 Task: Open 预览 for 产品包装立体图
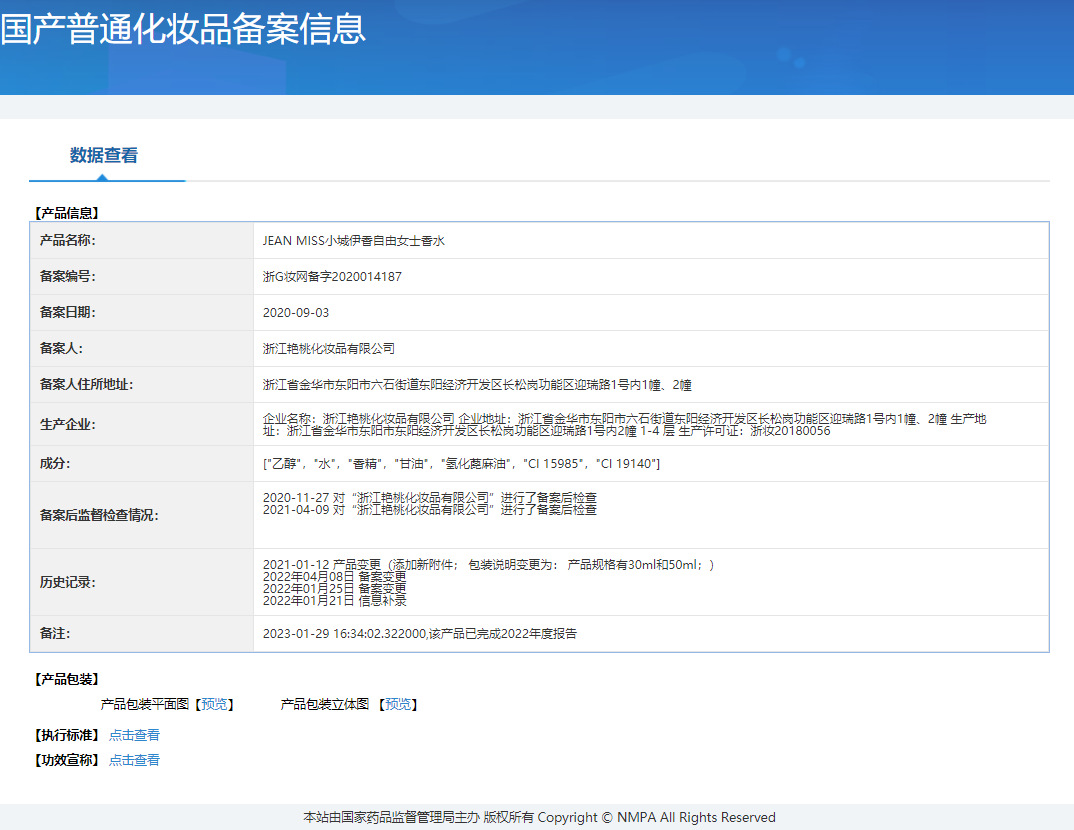[x=398, y=704]
